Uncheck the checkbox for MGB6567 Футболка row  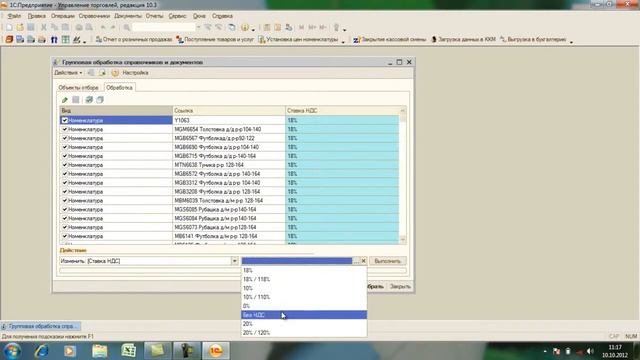point(64,138)
